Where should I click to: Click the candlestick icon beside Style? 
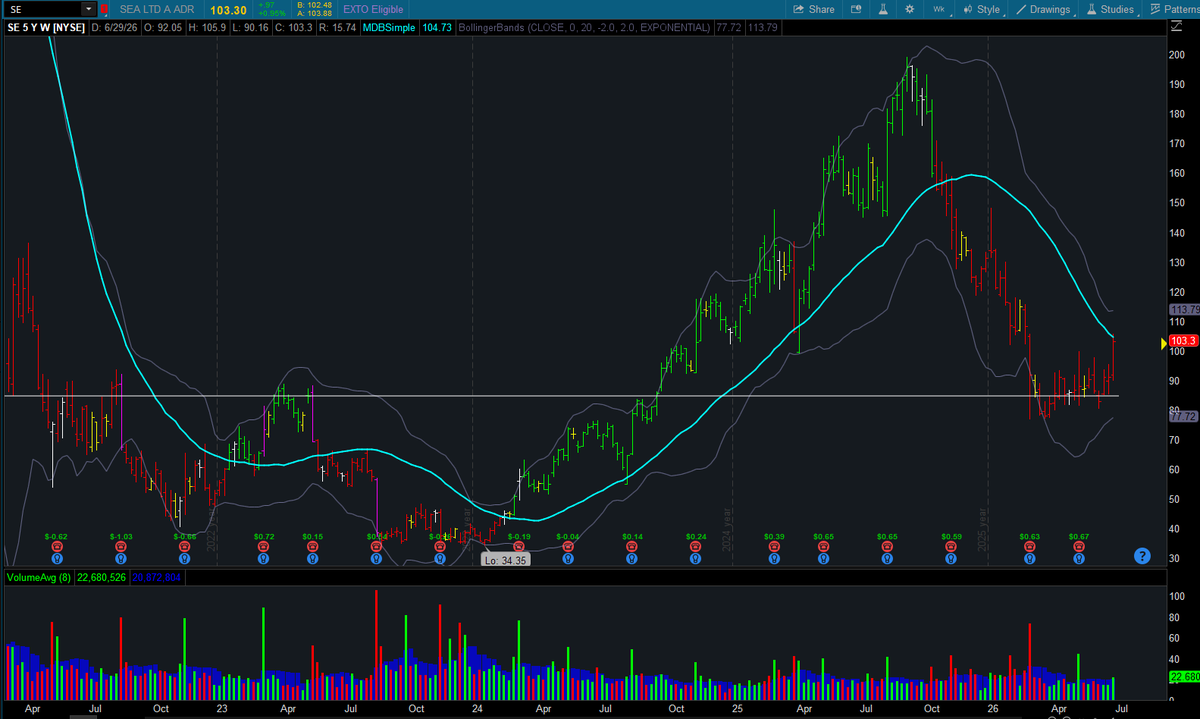coord(967,9)
